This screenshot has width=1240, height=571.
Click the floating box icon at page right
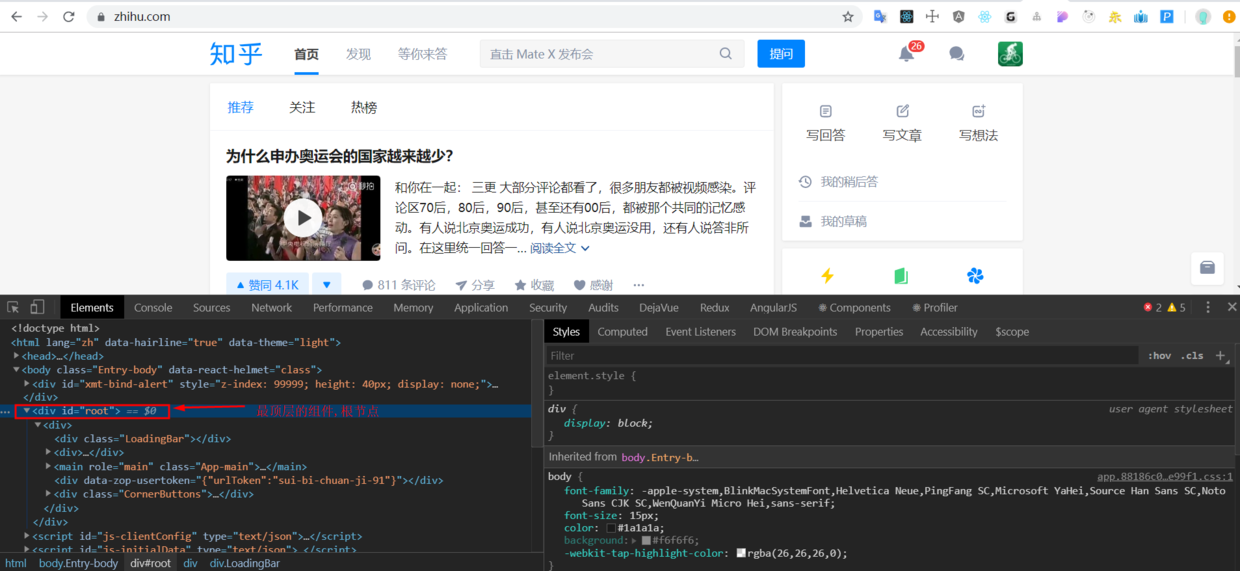point(1207,268)
